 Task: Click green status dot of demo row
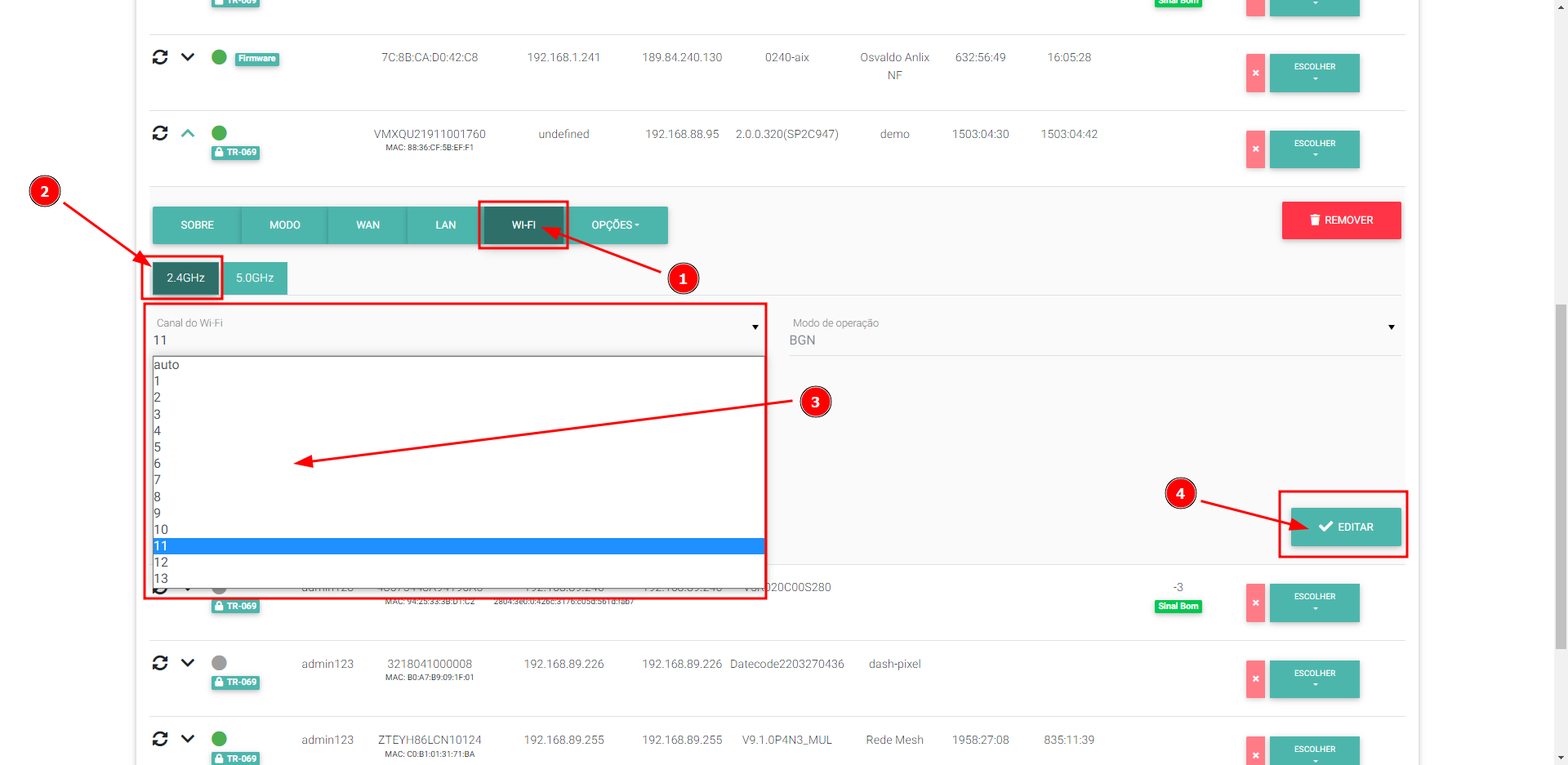click(219, 133)
